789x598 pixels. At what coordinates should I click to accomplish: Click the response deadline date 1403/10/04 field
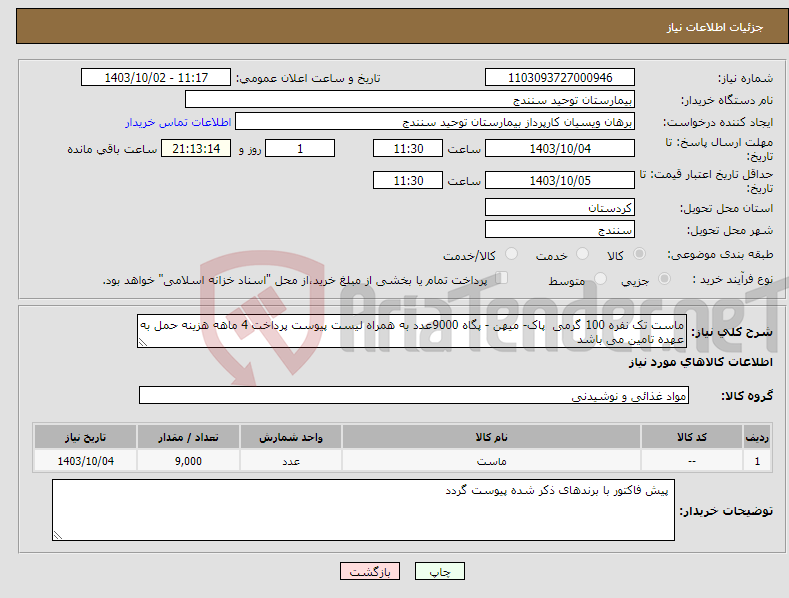pos(560,148)
